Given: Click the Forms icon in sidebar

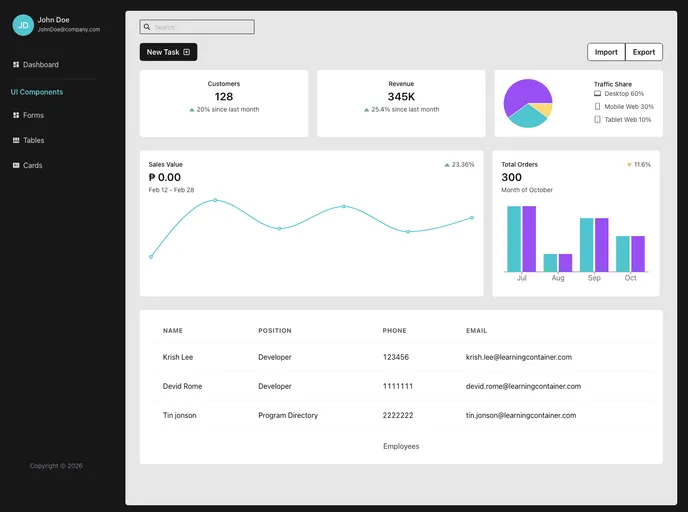Looking at the screenshot, I should pyautogui.click(x=16, y=115).
